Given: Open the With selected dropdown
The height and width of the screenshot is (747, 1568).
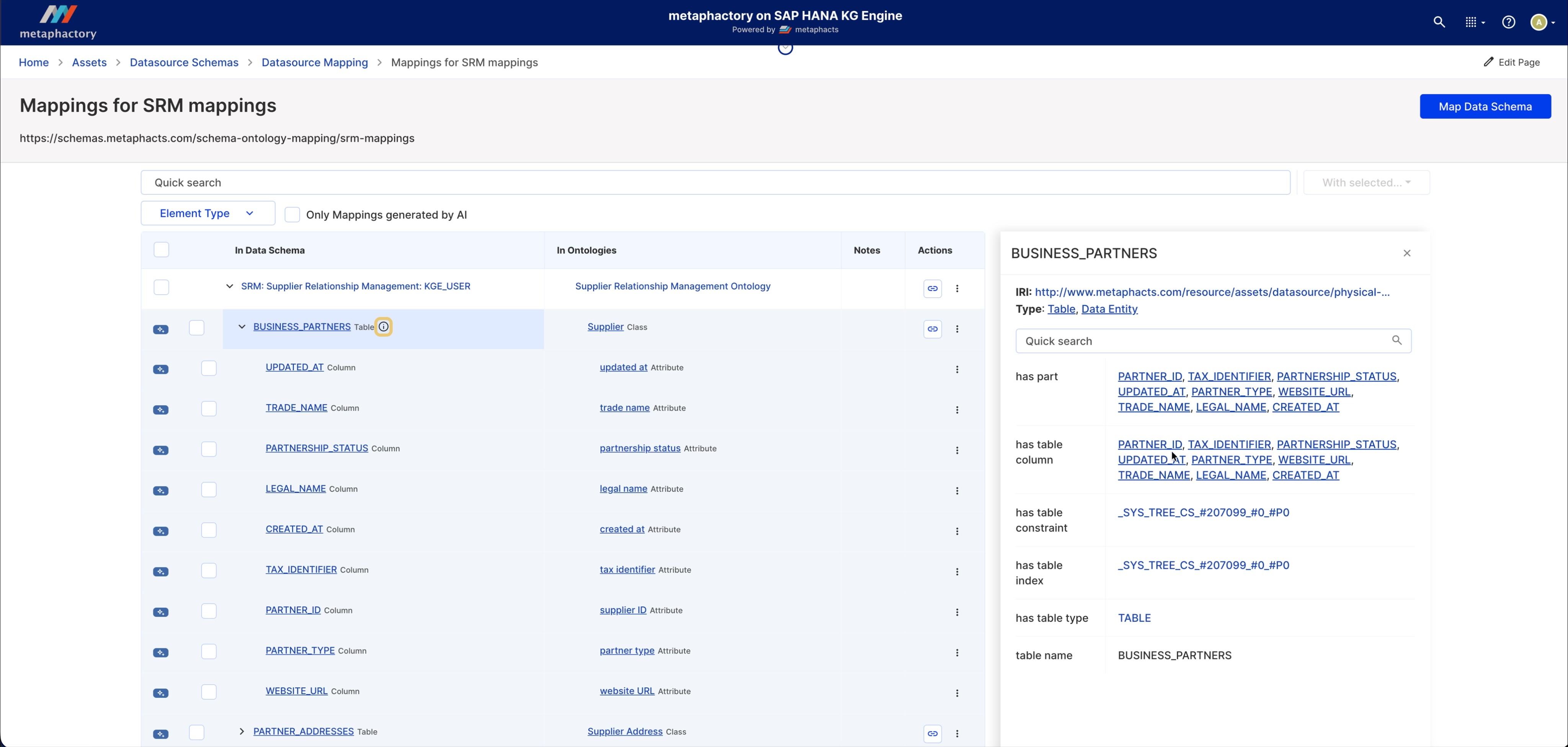Looking at the screenshot, I should click(1367, 183).
